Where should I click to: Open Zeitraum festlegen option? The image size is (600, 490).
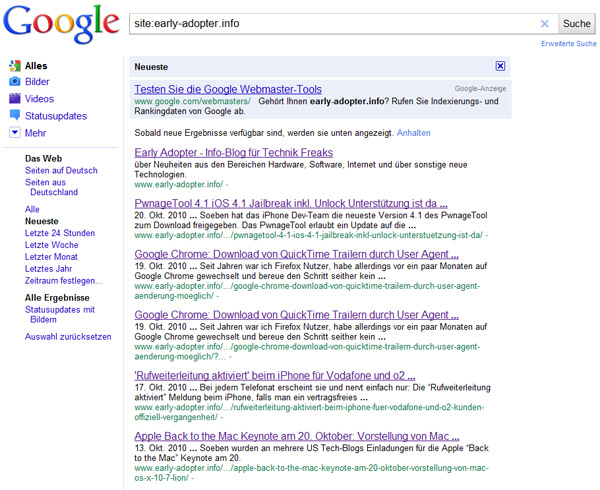coord(64,280)
